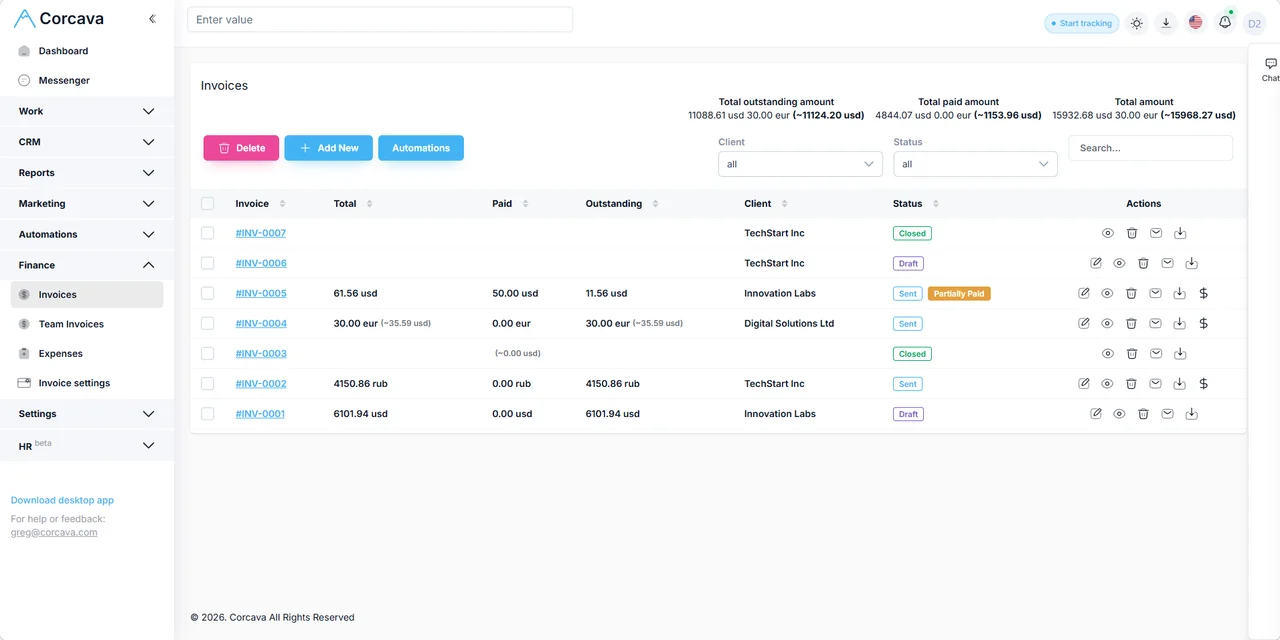View invoice #INV-0003 eye icon

tap(1108, 353)
